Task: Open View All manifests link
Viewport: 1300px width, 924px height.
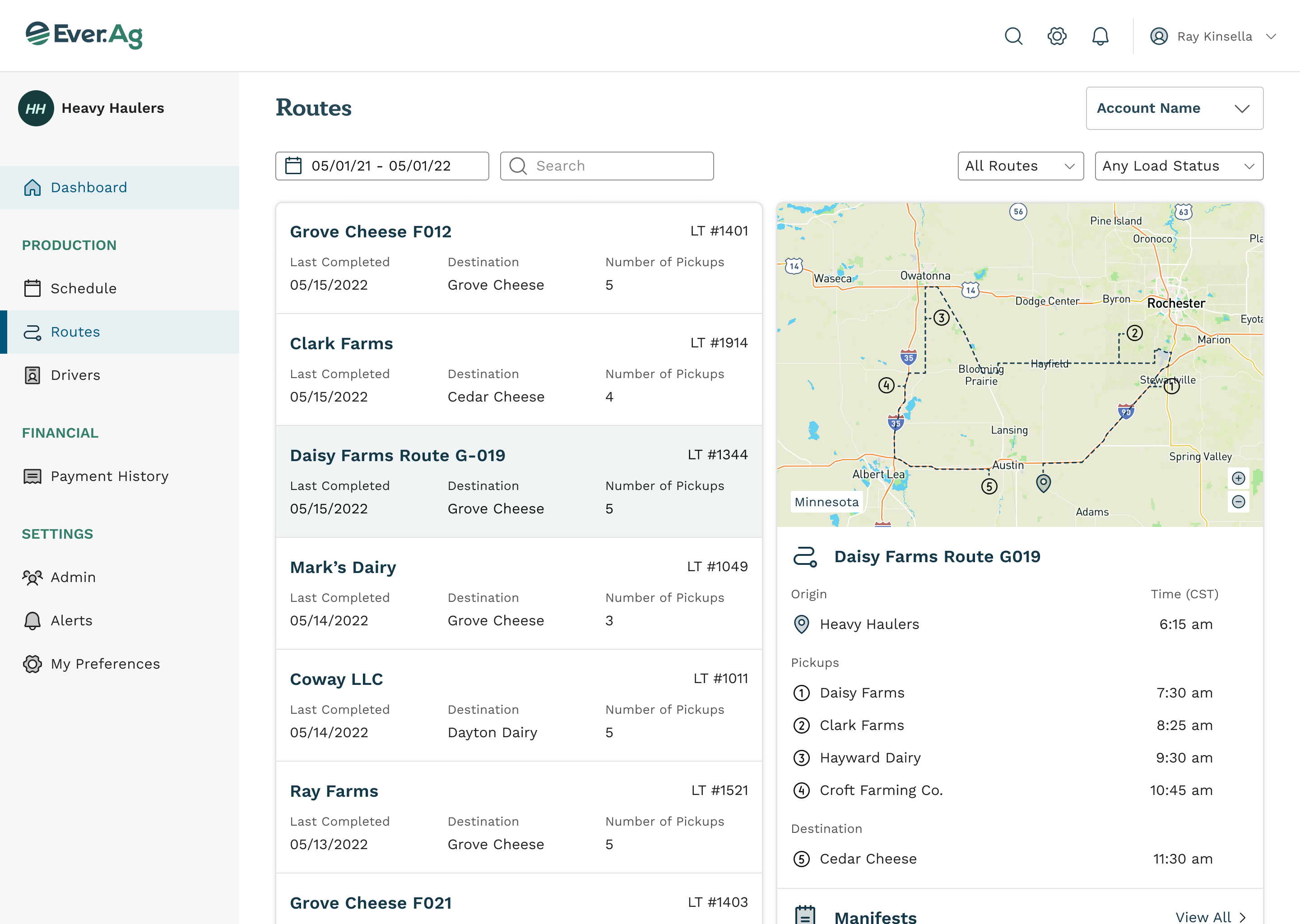Action: [x=1211, y=917]
